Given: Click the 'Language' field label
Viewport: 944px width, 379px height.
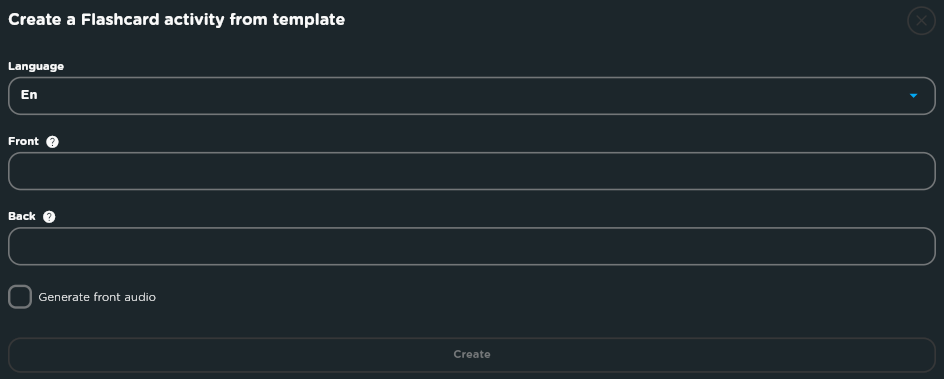Looking at the screenshot, I should point(36,66).
